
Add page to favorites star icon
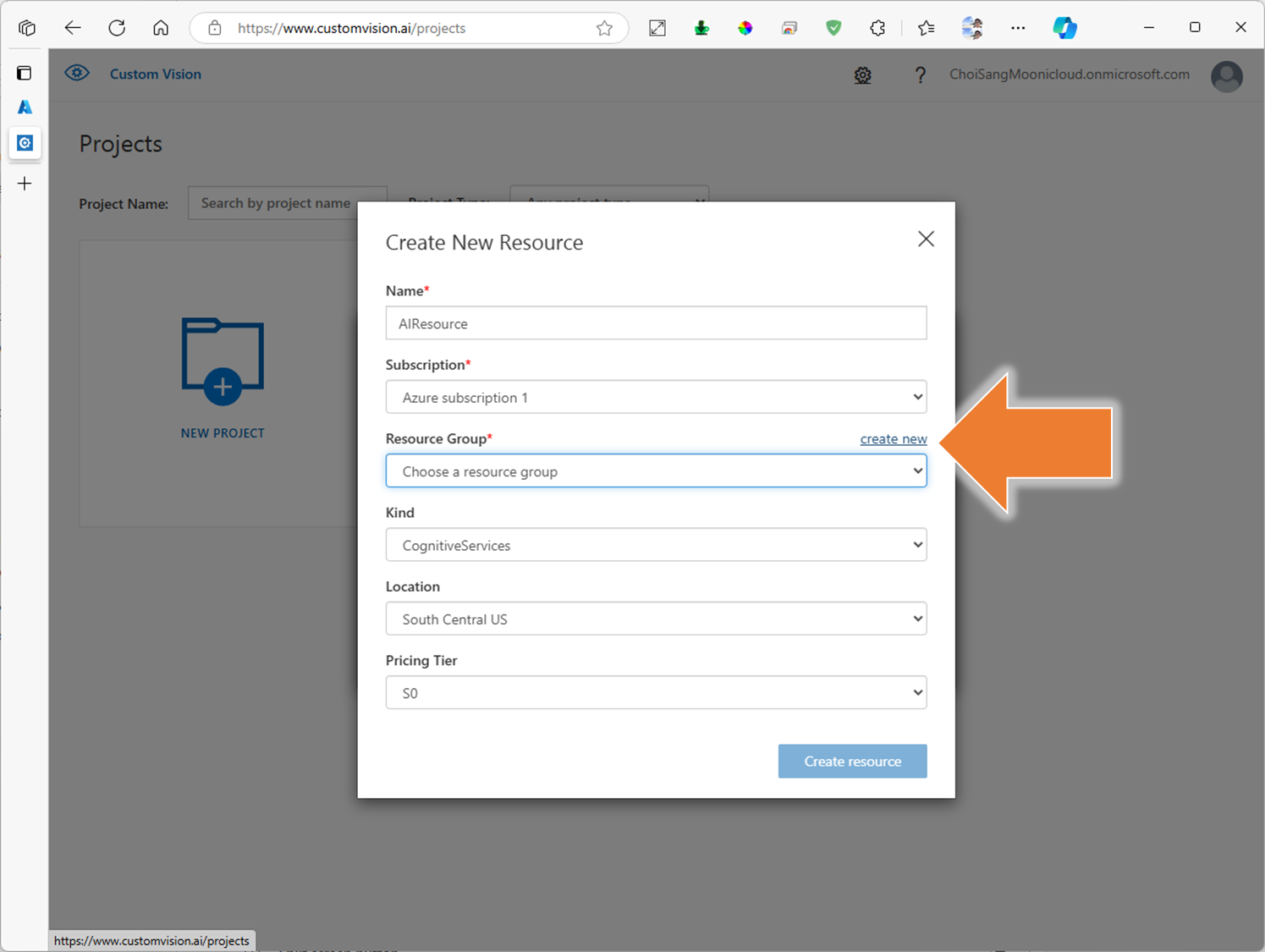click(x=604, y=28)
